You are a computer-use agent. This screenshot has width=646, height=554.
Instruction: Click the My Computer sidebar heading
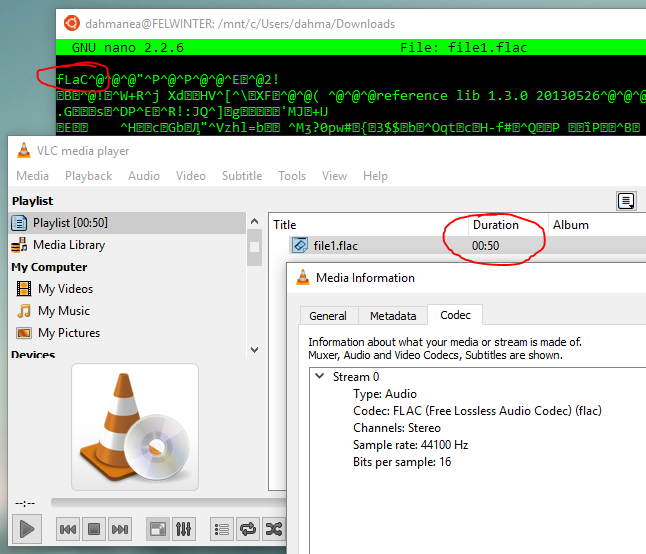coord(49,267)
